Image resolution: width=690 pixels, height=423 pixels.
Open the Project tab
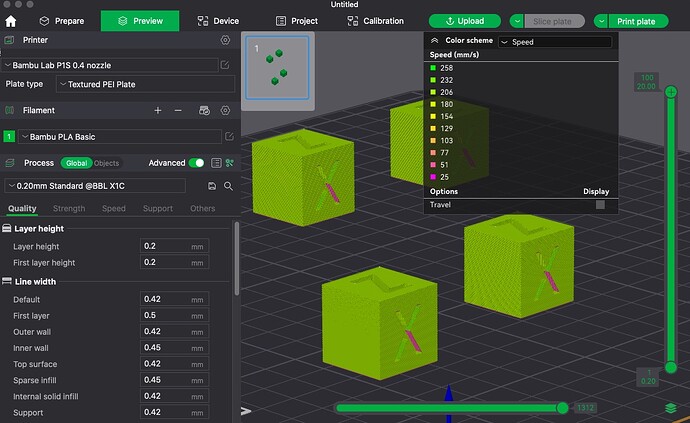pos(297,21)
